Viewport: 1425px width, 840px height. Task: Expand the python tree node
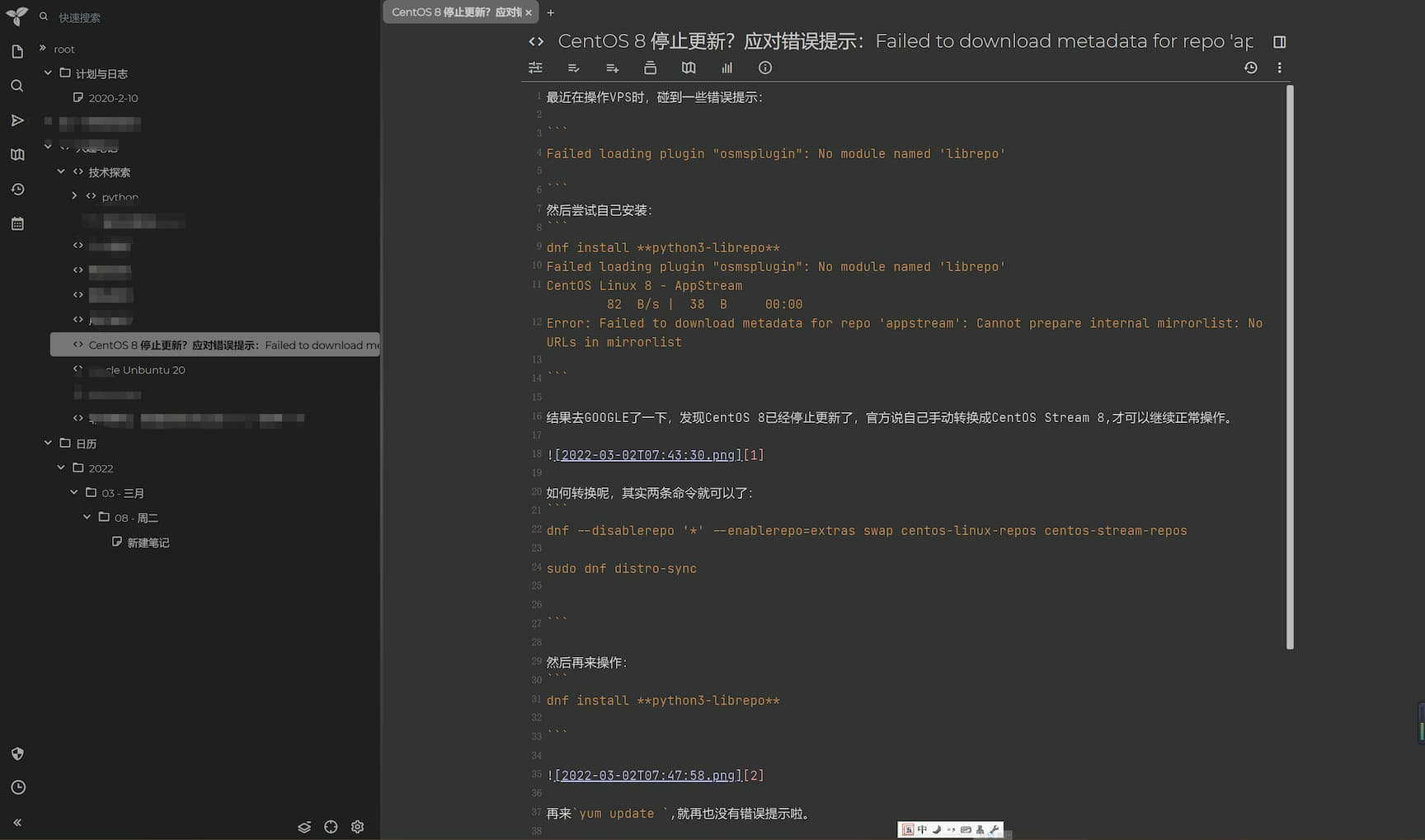[74, 196]
